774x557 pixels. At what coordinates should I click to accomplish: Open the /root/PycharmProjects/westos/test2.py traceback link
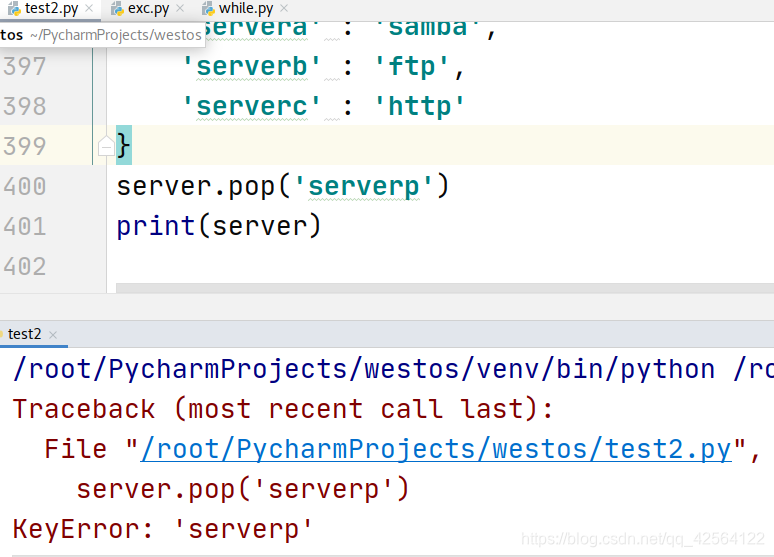pyautogui.click(x=436, y=449)
